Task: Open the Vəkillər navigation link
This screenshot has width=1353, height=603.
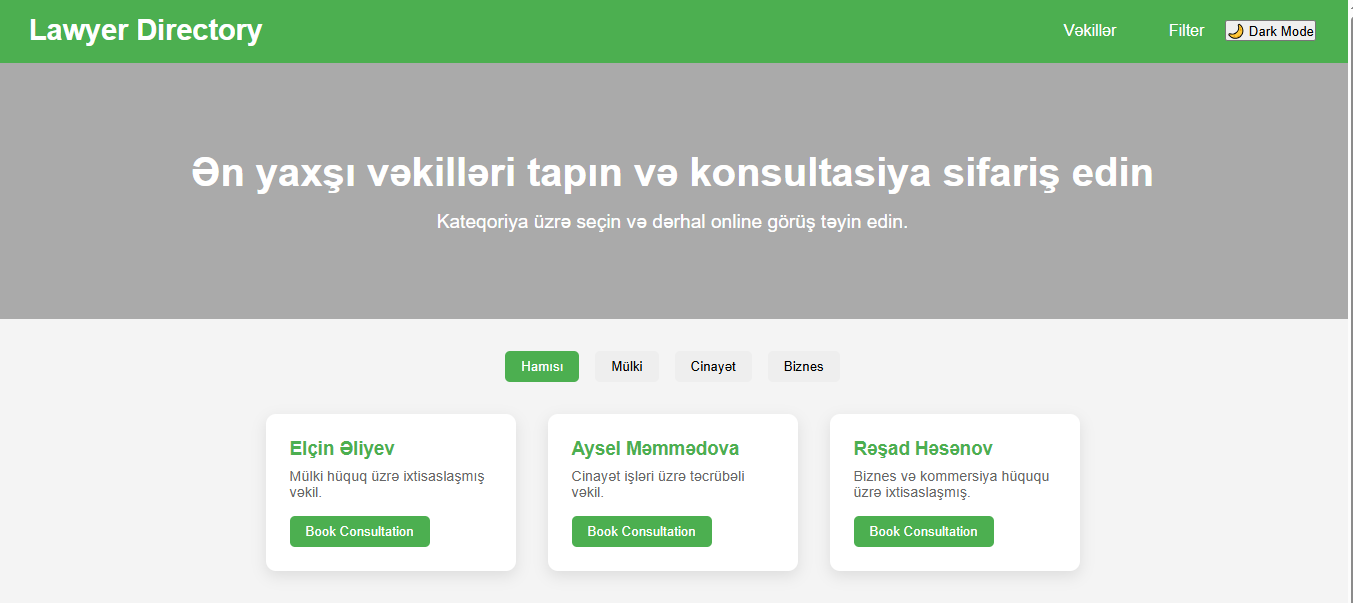Action: (x=1089, y=31)
